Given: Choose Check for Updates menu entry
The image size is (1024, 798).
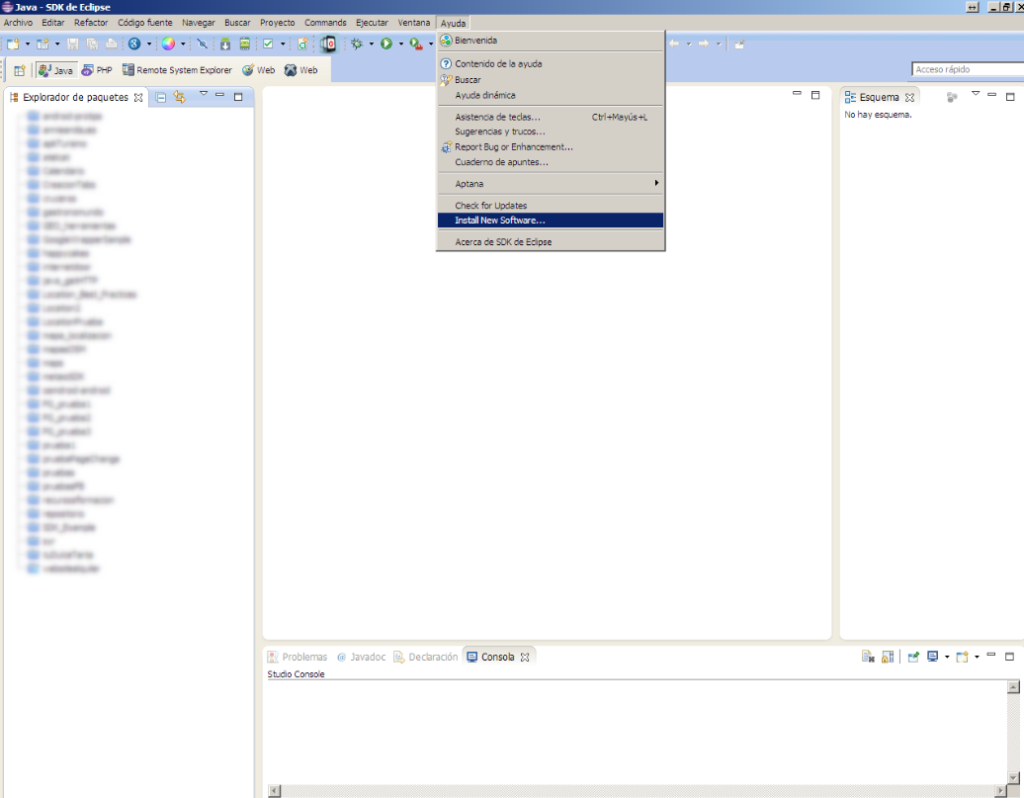Looking at the screenshot, I should click(x=551, y=206).
